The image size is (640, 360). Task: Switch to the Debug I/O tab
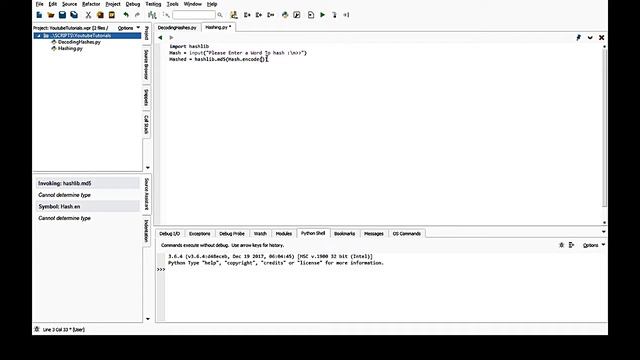[169, 233]
